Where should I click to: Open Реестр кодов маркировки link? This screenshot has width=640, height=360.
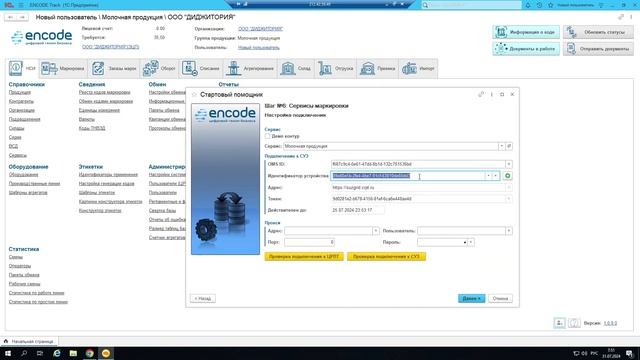pos(104,92)
